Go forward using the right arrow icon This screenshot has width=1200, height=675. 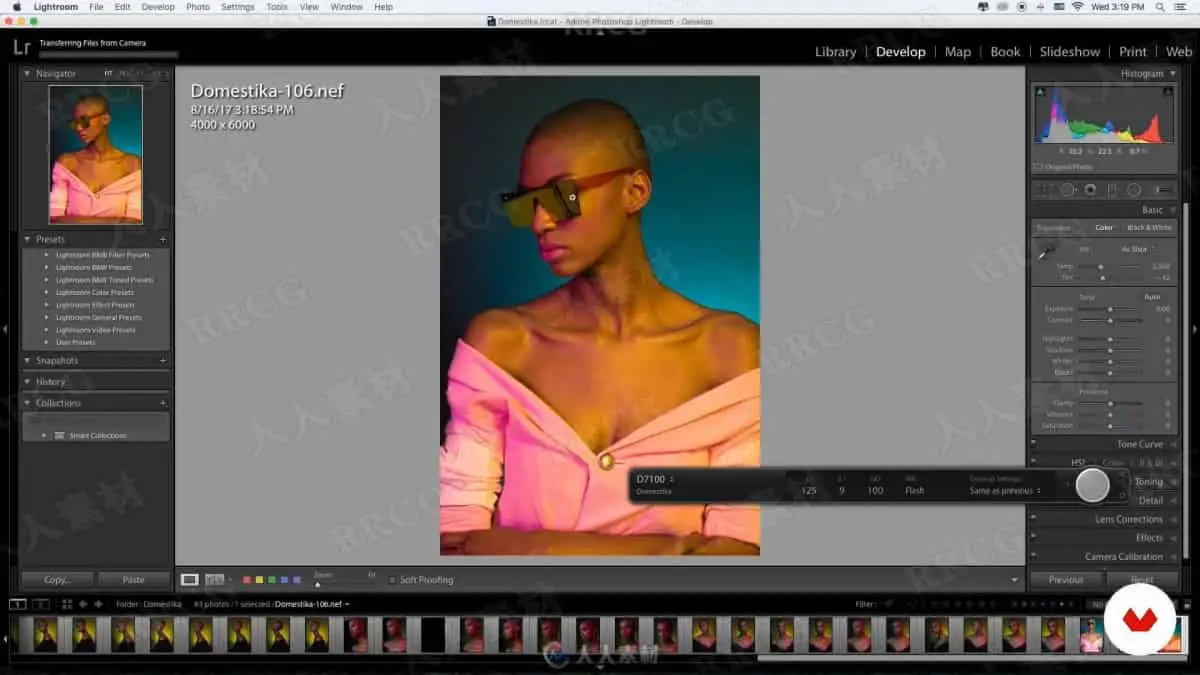98,604
